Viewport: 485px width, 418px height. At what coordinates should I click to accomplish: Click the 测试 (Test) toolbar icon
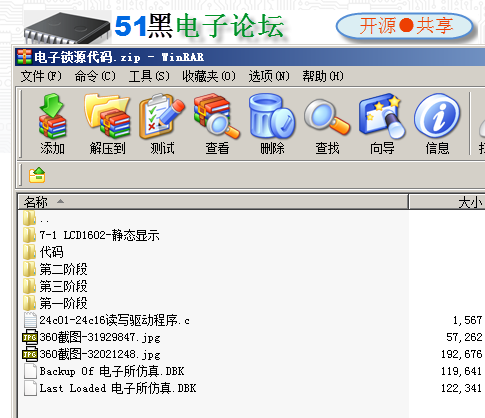pos(162,116)
